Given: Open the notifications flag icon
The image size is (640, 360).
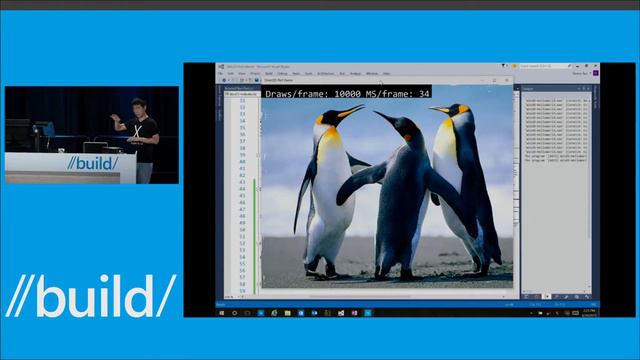Looking at the screenshot, I should point(503,66).
